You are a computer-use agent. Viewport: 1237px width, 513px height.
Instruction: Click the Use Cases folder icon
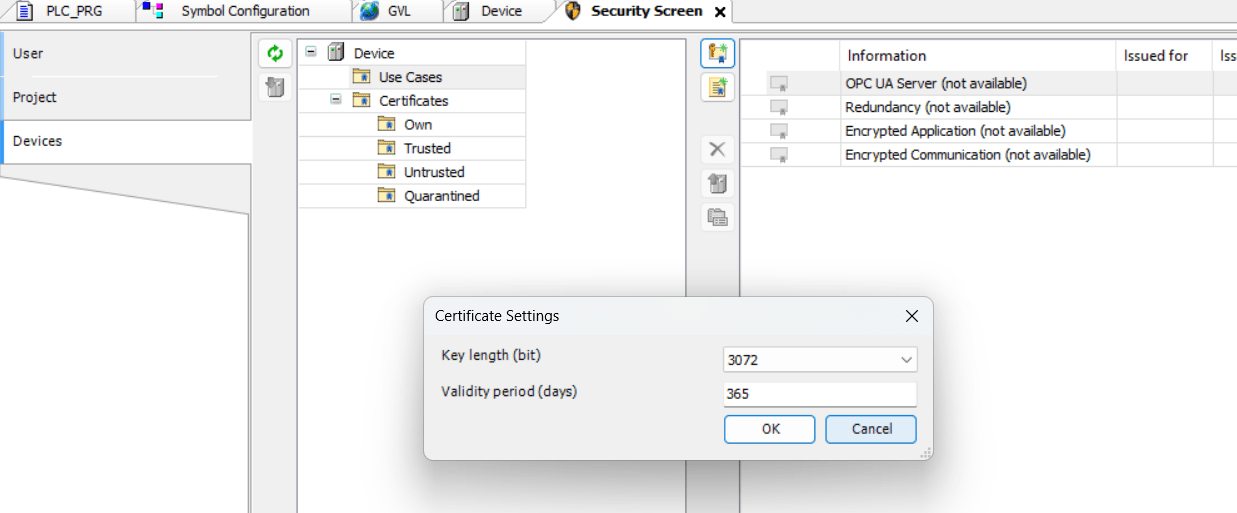pyautogui.click(x=362, y=77)
